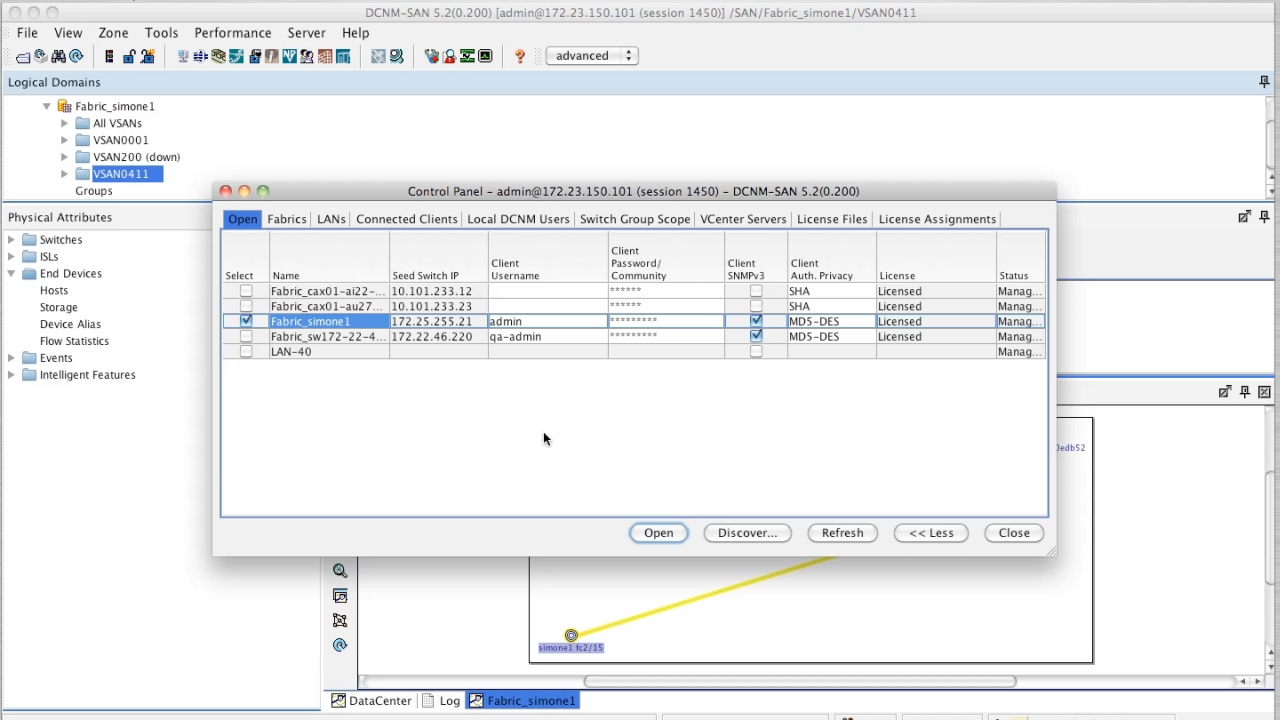Click the binoculars find icon in toolbar
Screen dimensions: 1280x720
(59, 56)
